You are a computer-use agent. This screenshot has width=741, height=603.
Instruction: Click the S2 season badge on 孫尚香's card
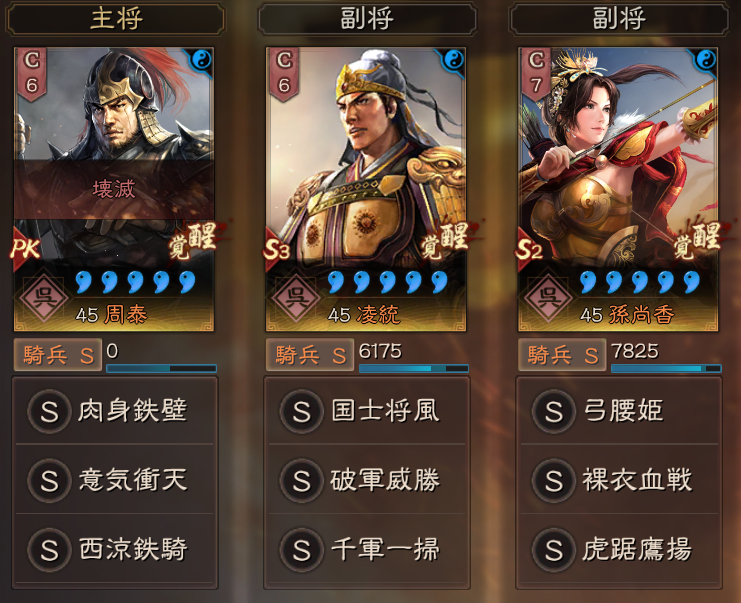click(529, 249)
